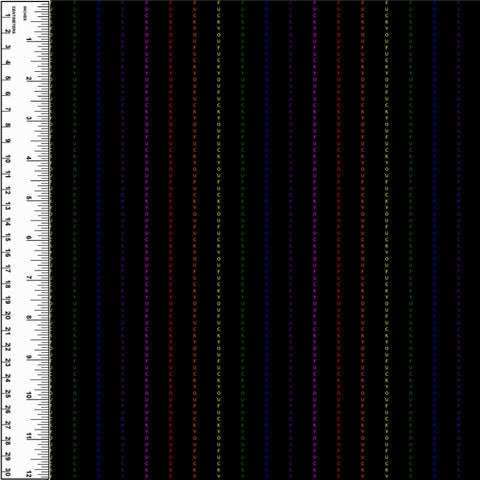Click the 18 centimeter number on ruler

7,285
